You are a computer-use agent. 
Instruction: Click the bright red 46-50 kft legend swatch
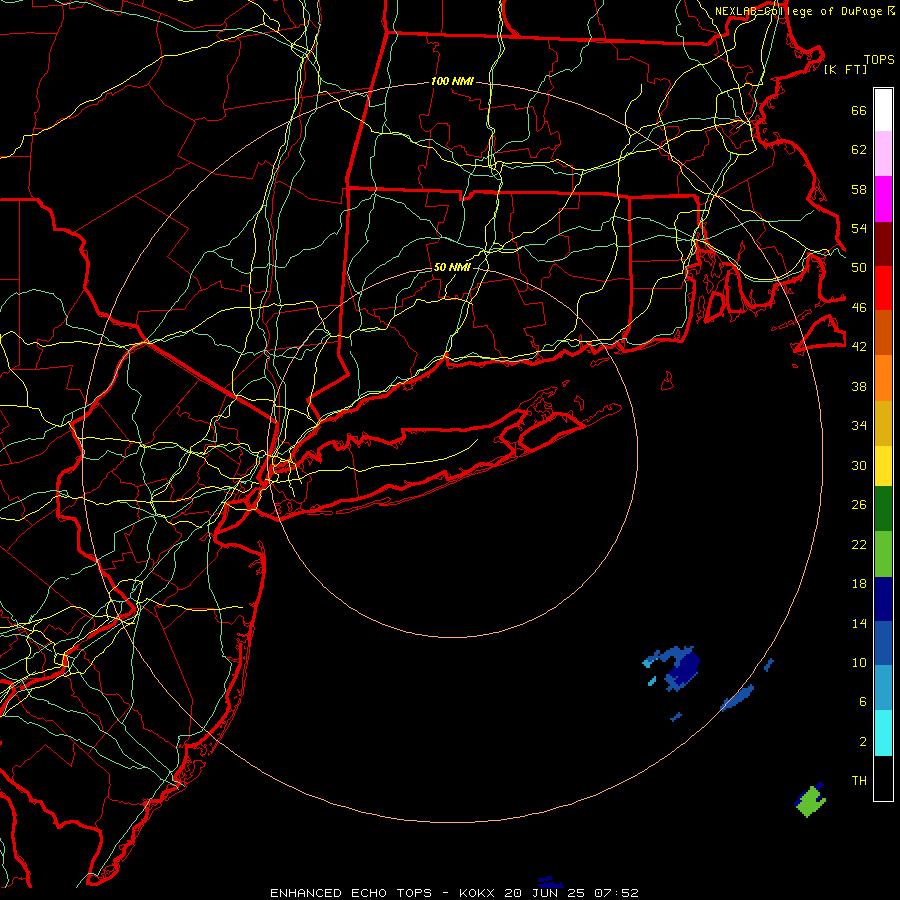point(883,288)
